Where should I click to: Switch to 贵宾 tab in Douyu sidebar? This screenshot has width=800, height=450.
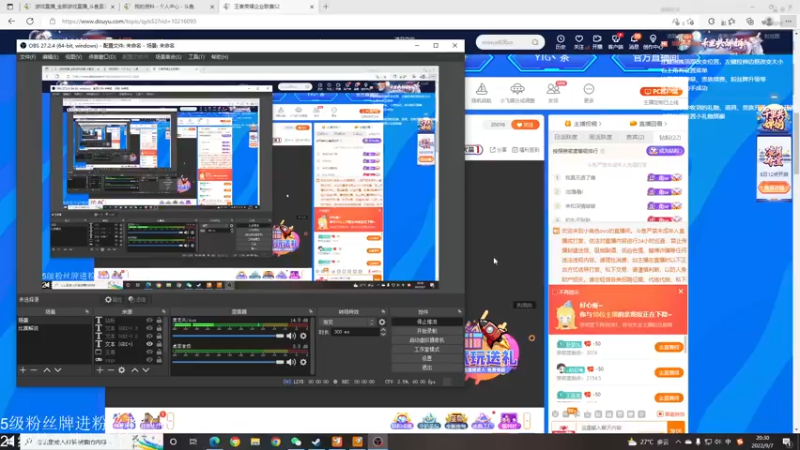(x=635, y=137)
